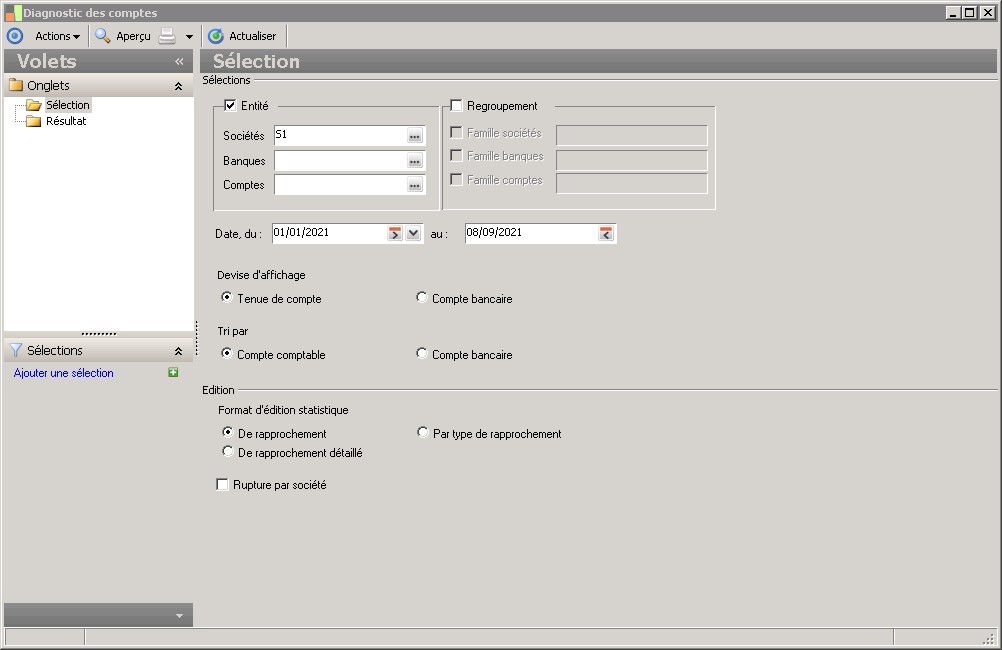Click the Ajouter une sélection link
1002x650 pixels.
(x=63, y=373)
